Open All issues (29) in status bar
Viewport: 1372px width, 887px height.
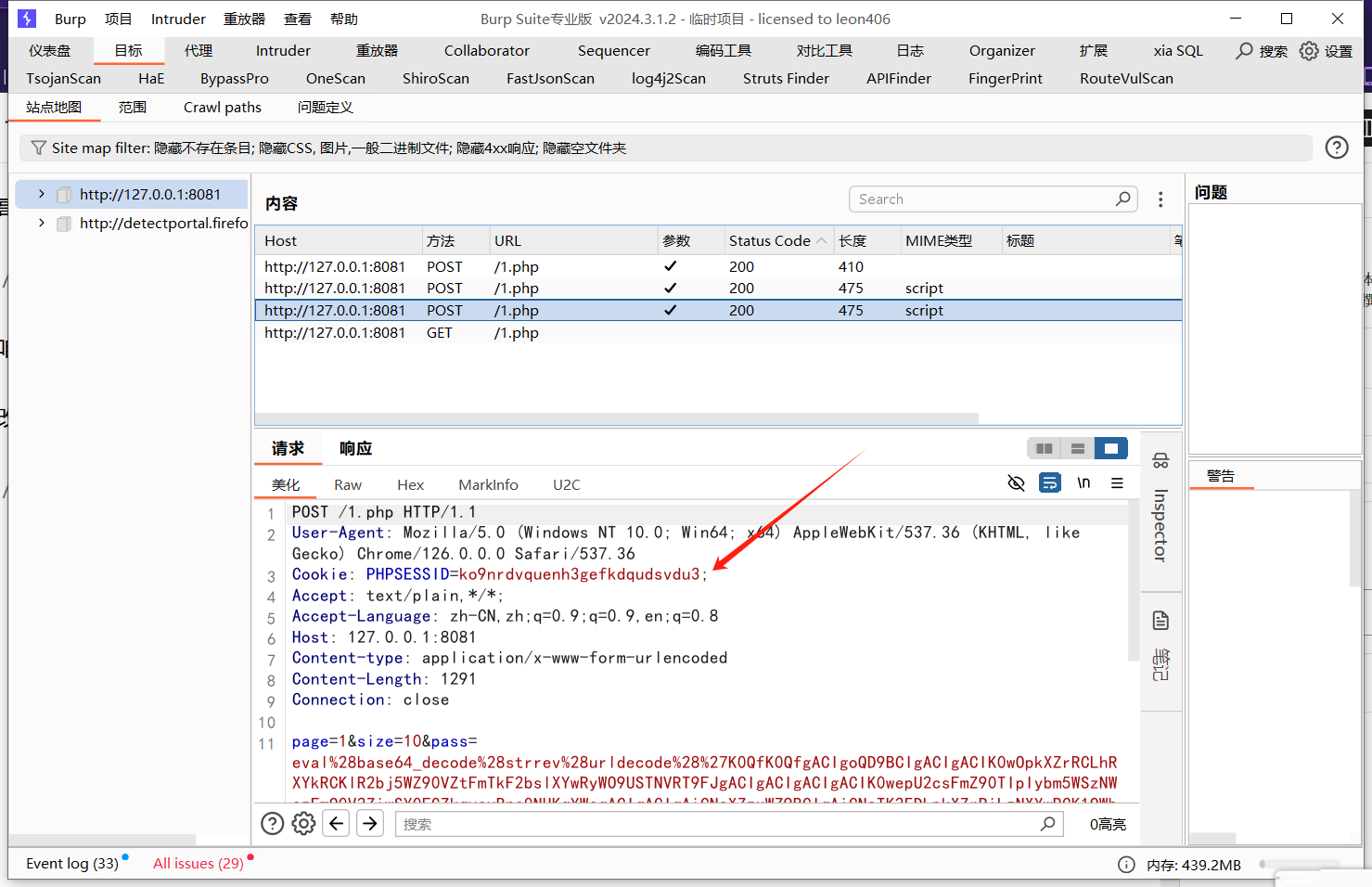point(199,864)
